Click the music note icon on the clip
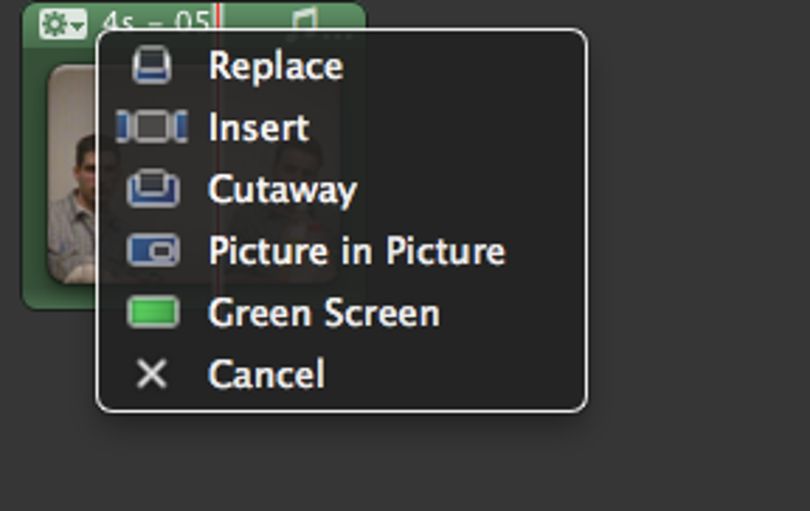The image size is (810, 511). point(304,18)
